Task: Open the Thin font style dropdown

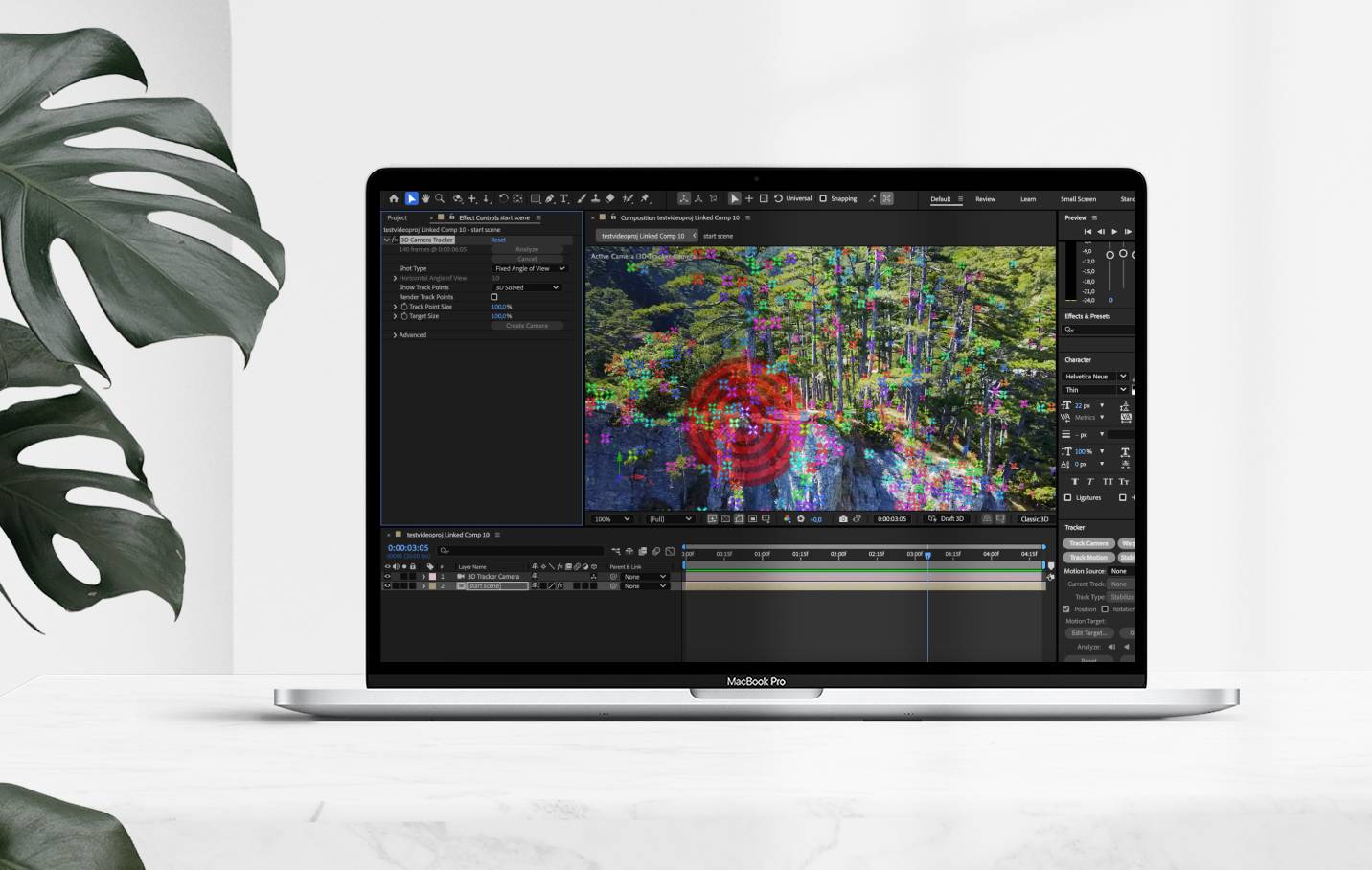Action: (x=1095, y=389)
